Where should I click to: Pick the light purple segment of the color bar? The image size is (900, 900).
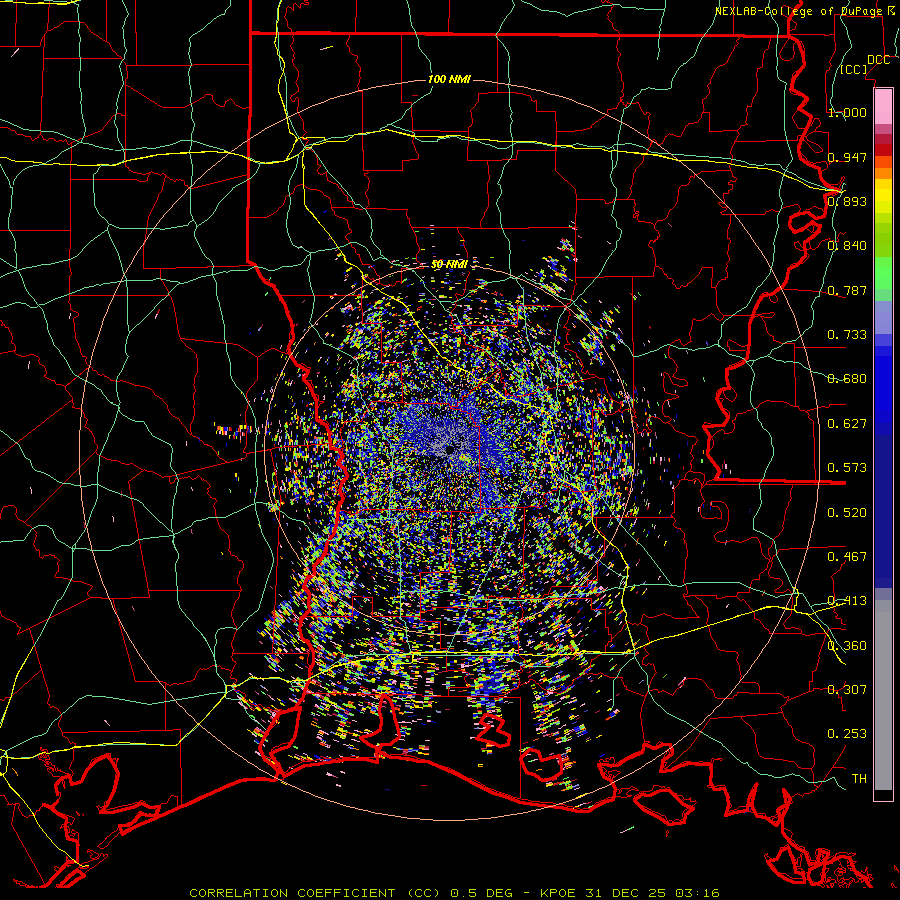883,317
